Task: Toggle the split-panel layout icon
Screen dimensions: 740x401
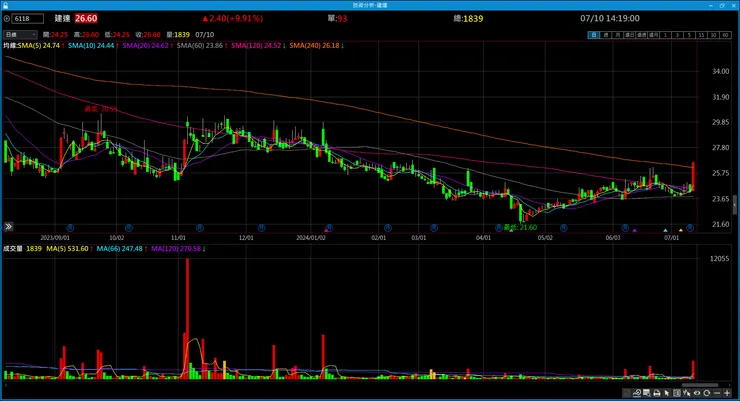Action: (x=677, y=393)
